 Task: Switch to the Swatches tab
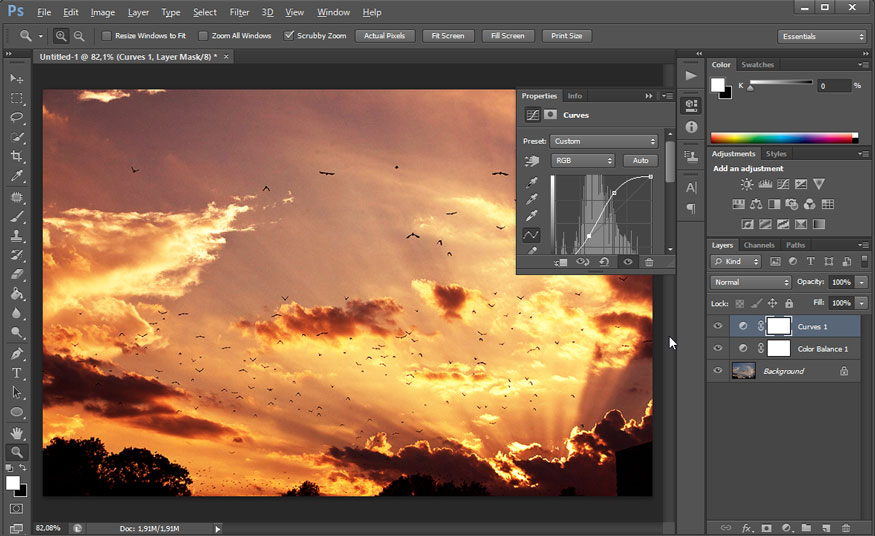pyautogui.click(x=757, y=65)
